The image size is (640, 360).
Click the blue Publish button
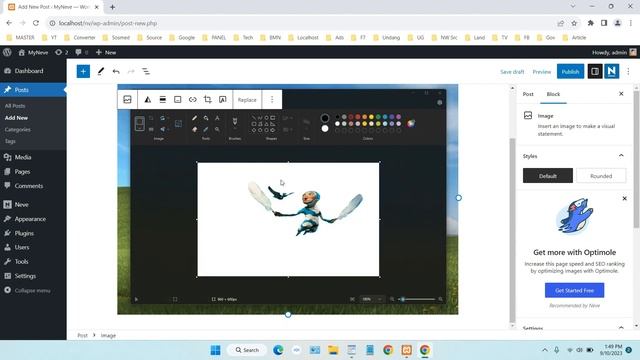pyautogui.click(x=570, y=71)
